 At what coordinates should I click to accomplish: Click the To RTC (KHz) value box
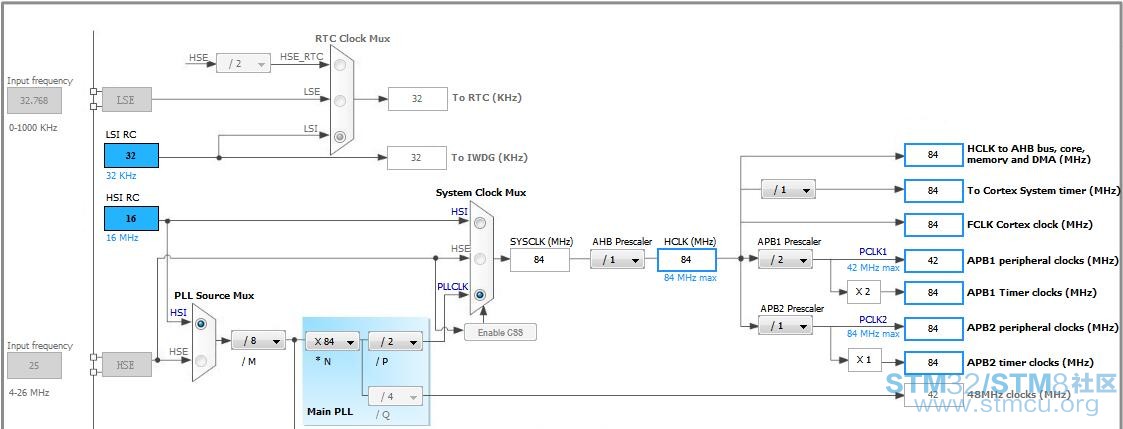(x=418, y=99)
